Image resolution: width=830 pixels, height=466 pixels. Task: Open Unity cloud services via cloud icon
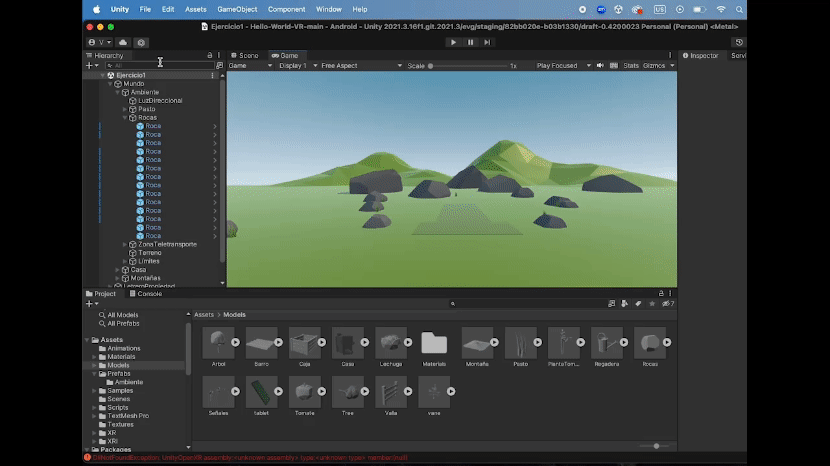click(123, 42)
